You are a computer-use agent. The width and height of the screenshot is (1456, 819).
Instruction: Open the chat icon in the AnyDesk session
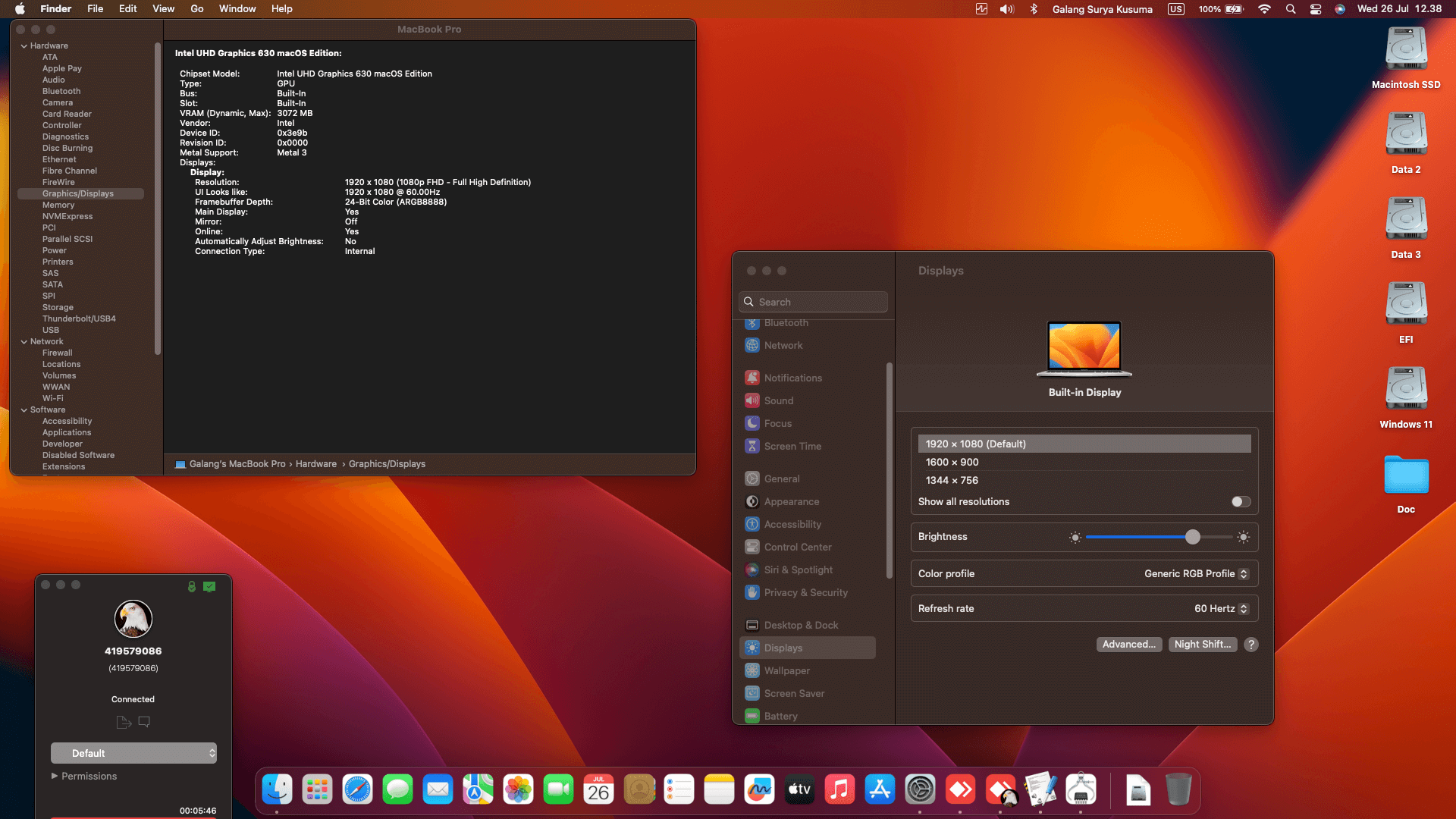144,722
